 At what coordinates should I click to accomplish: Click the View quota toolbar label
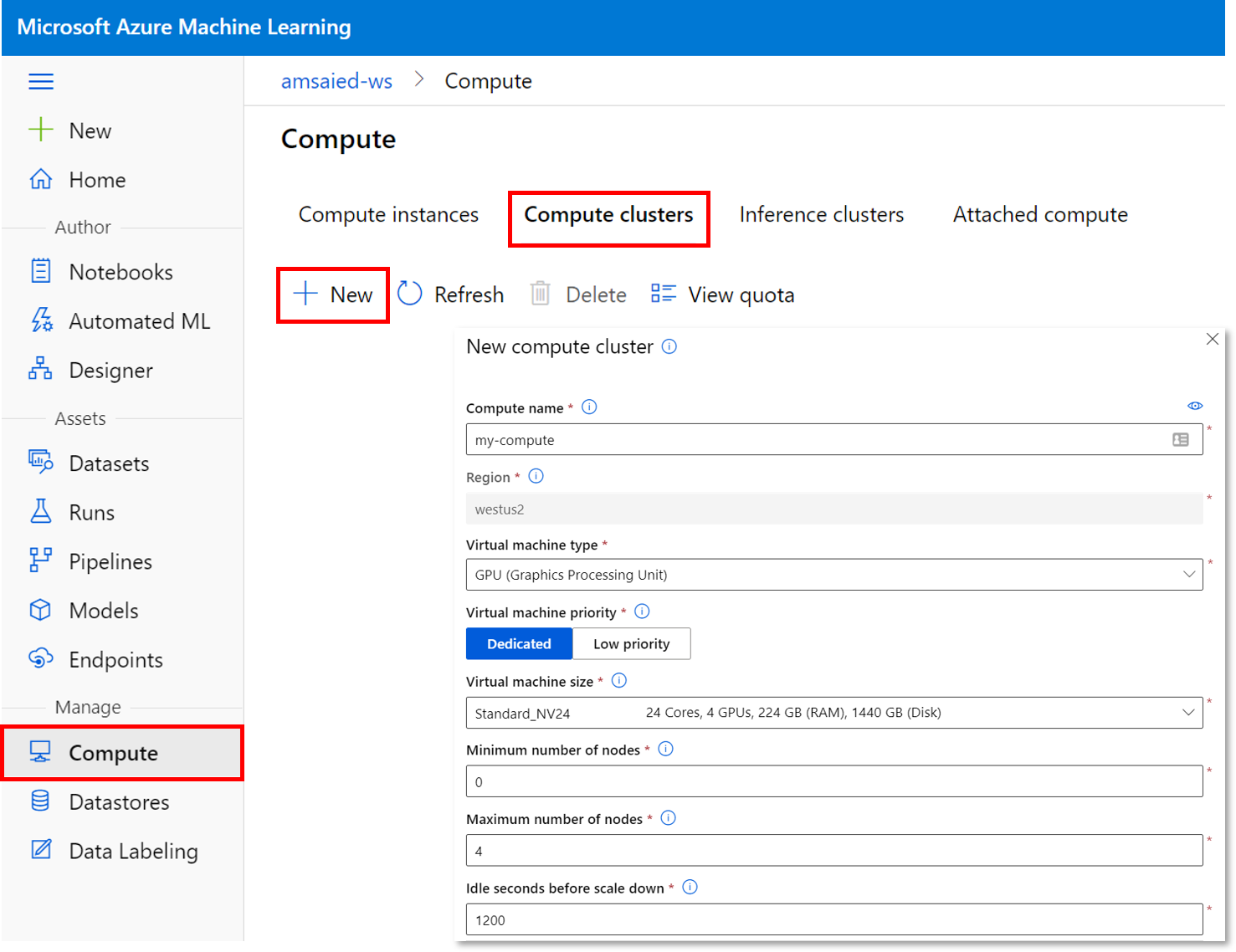(x=741, y=294)
